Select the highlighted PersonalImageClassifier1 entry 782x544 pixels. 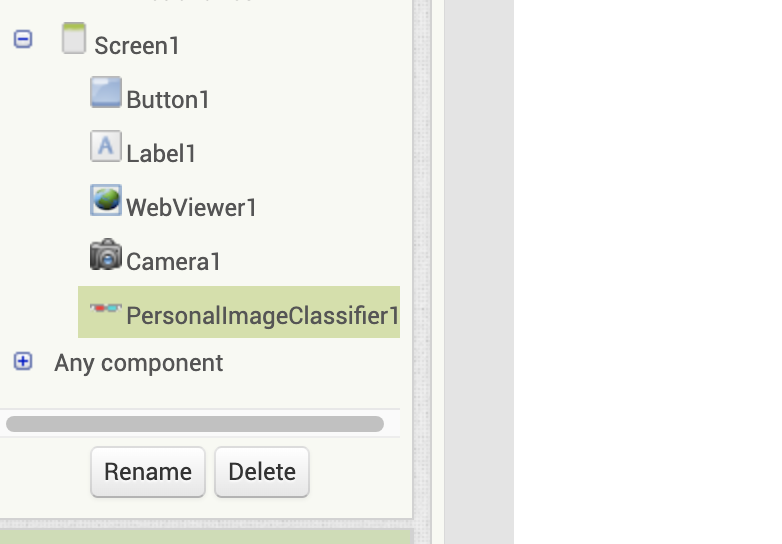click(262, 315)
